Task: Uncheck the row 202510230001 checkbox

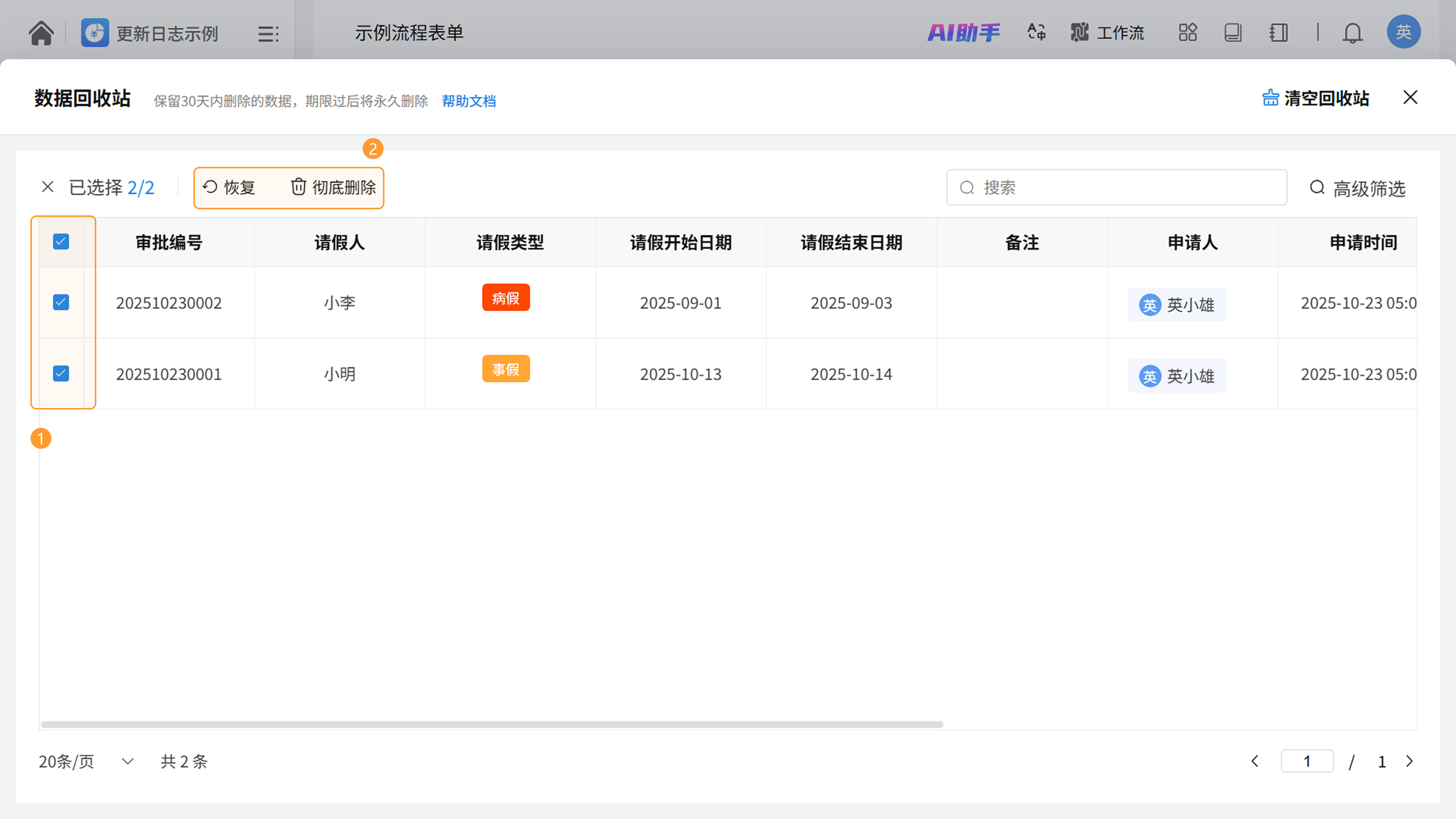Action: [61, 373]
